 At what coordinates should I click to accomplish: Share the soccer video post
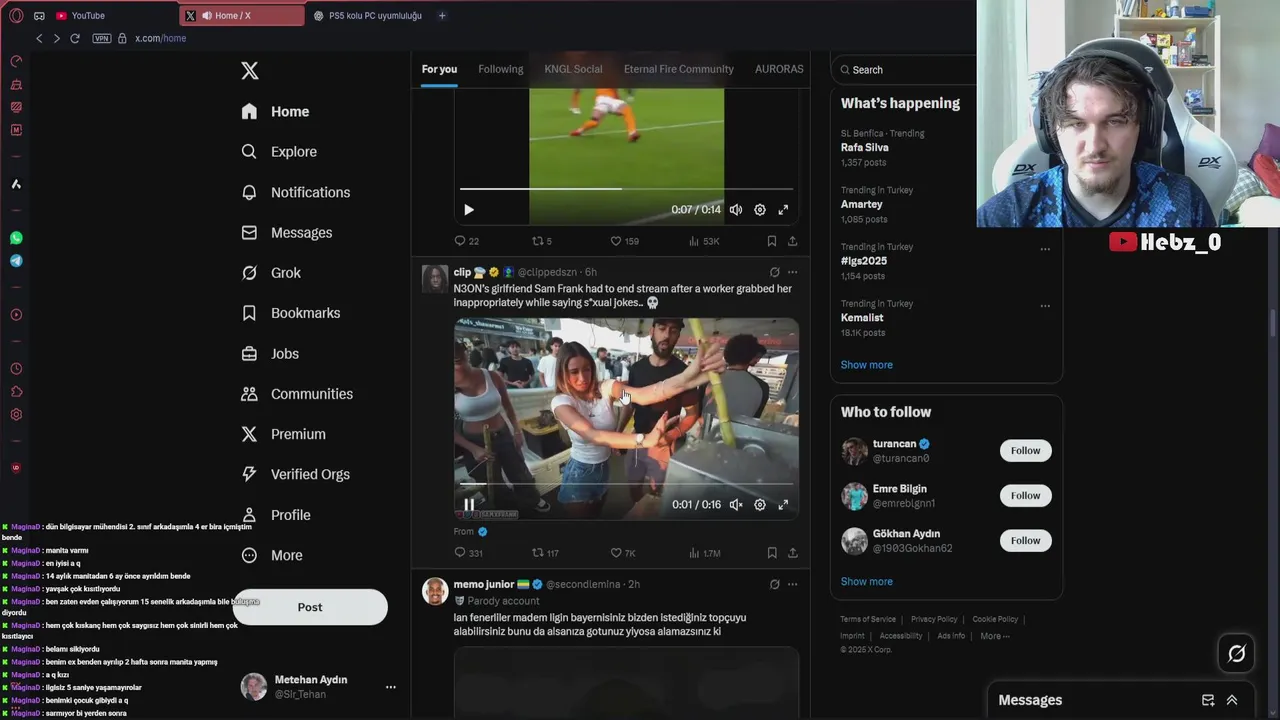click(793, 241)
